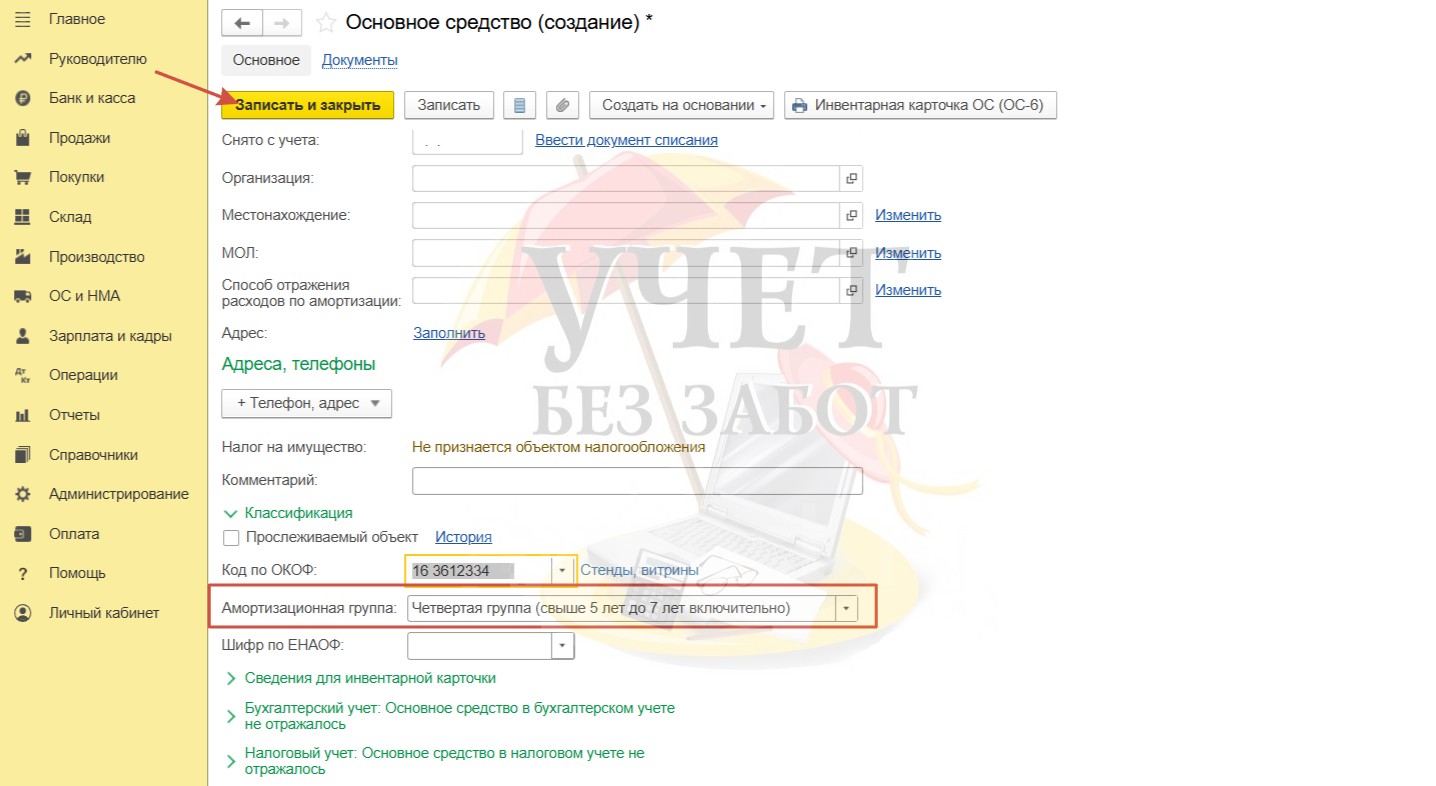
Task: Click into the Комментарий input field
Action: (637, 481)
